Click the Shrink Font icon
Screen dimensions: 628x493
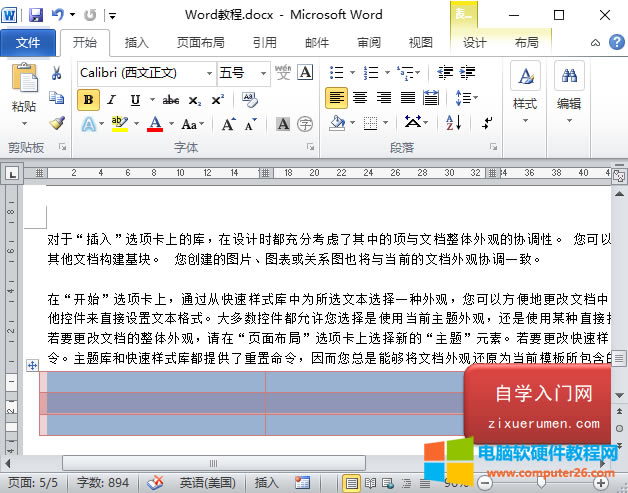(x=250, y=124)
